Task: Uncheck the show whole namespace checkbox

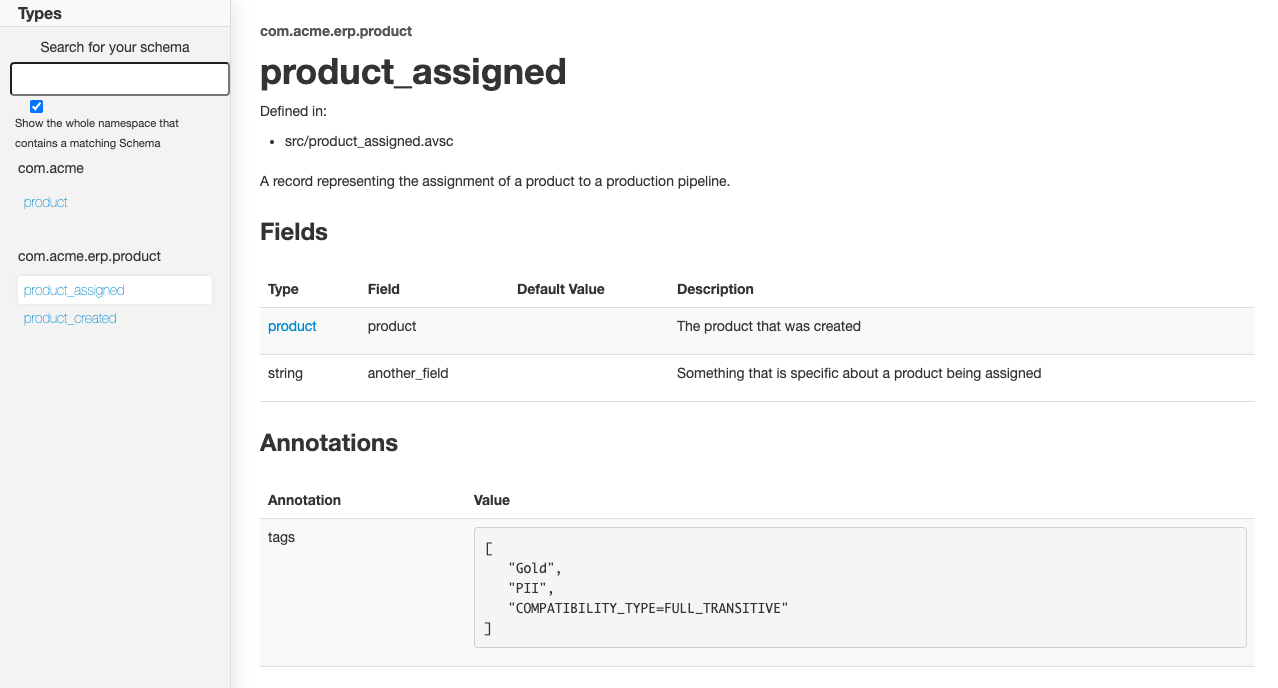Action: click(x=37, y=106)
